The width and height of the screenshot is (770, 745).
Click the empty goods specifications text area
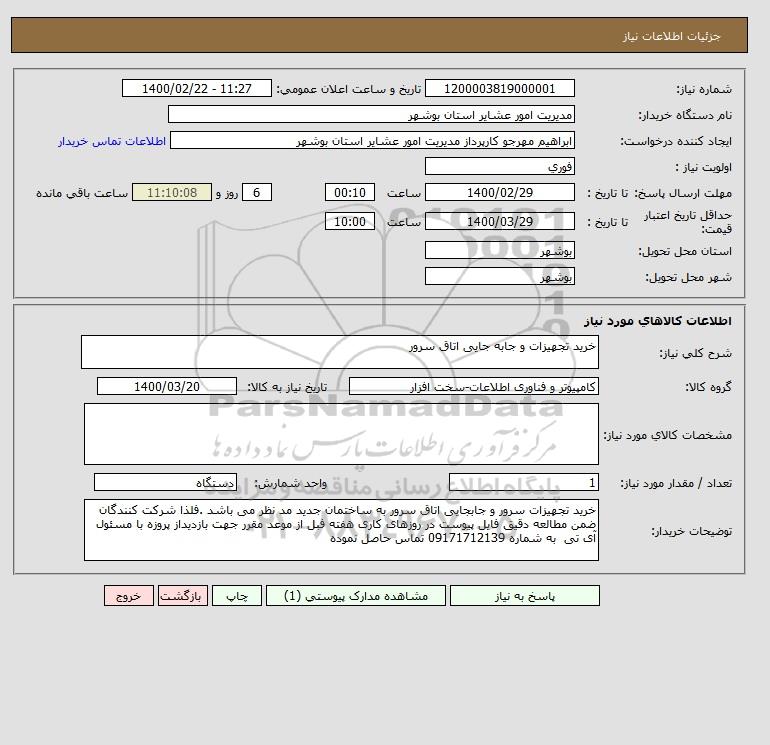tap(341, 434)
